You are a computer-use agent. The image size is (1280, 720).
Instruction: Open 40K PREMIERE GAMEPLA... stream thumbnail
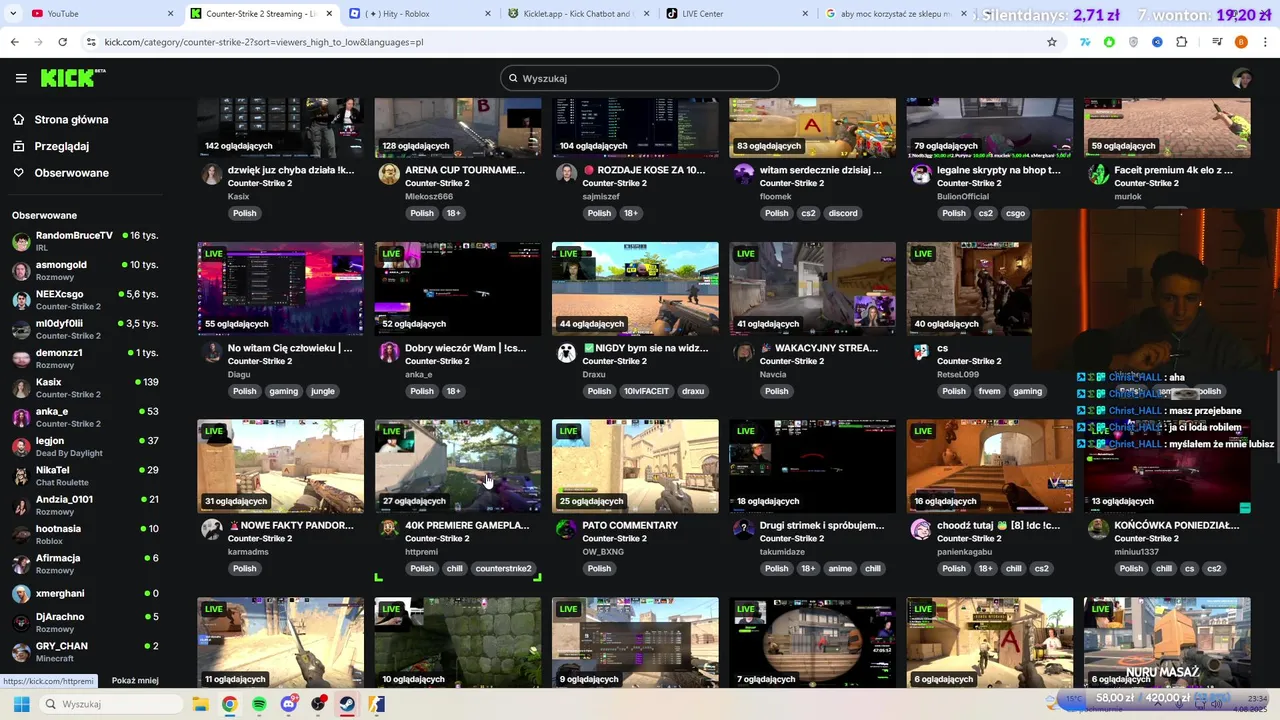458,466
